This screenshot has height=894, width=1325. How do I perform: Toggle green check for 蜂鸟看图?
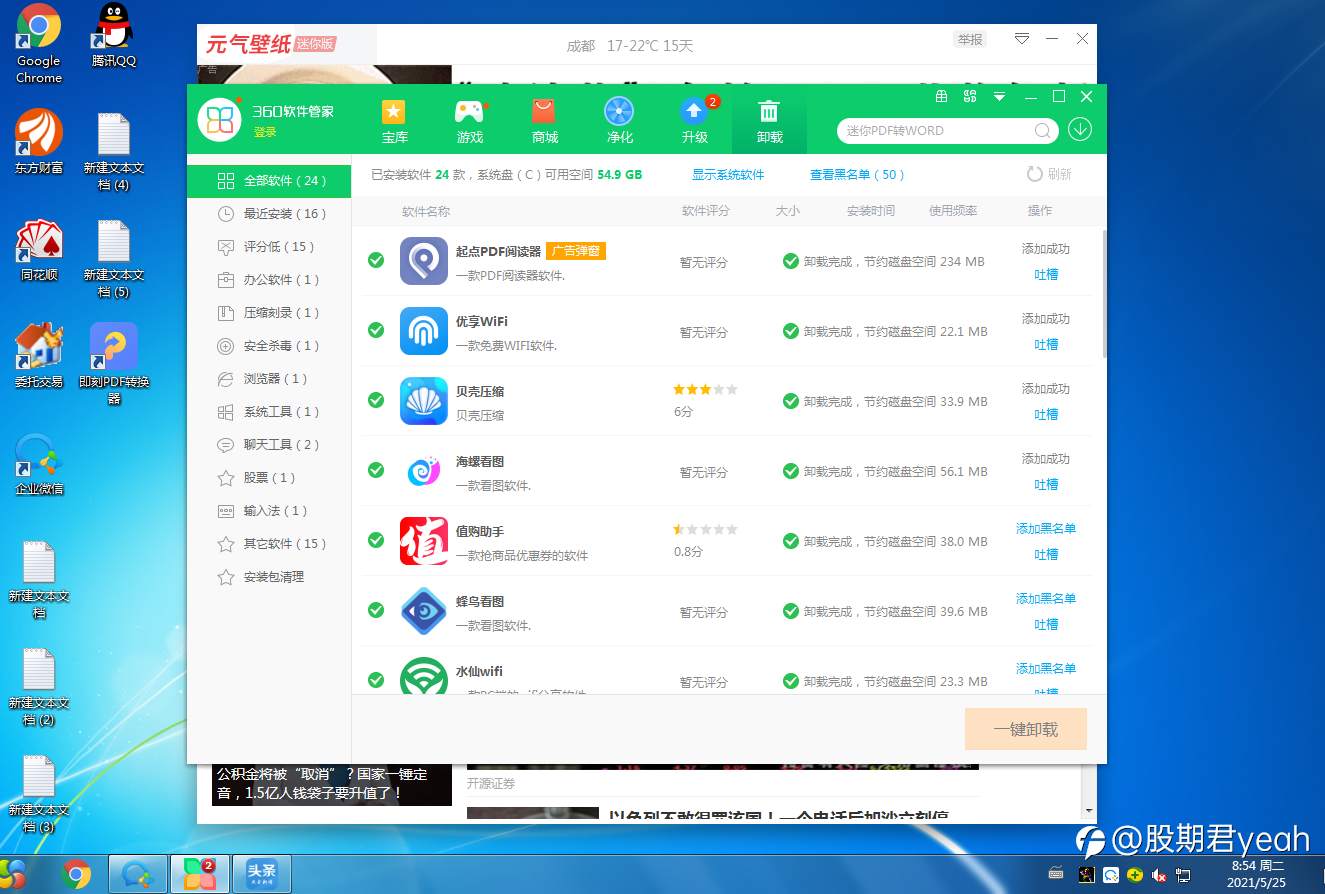376,610
